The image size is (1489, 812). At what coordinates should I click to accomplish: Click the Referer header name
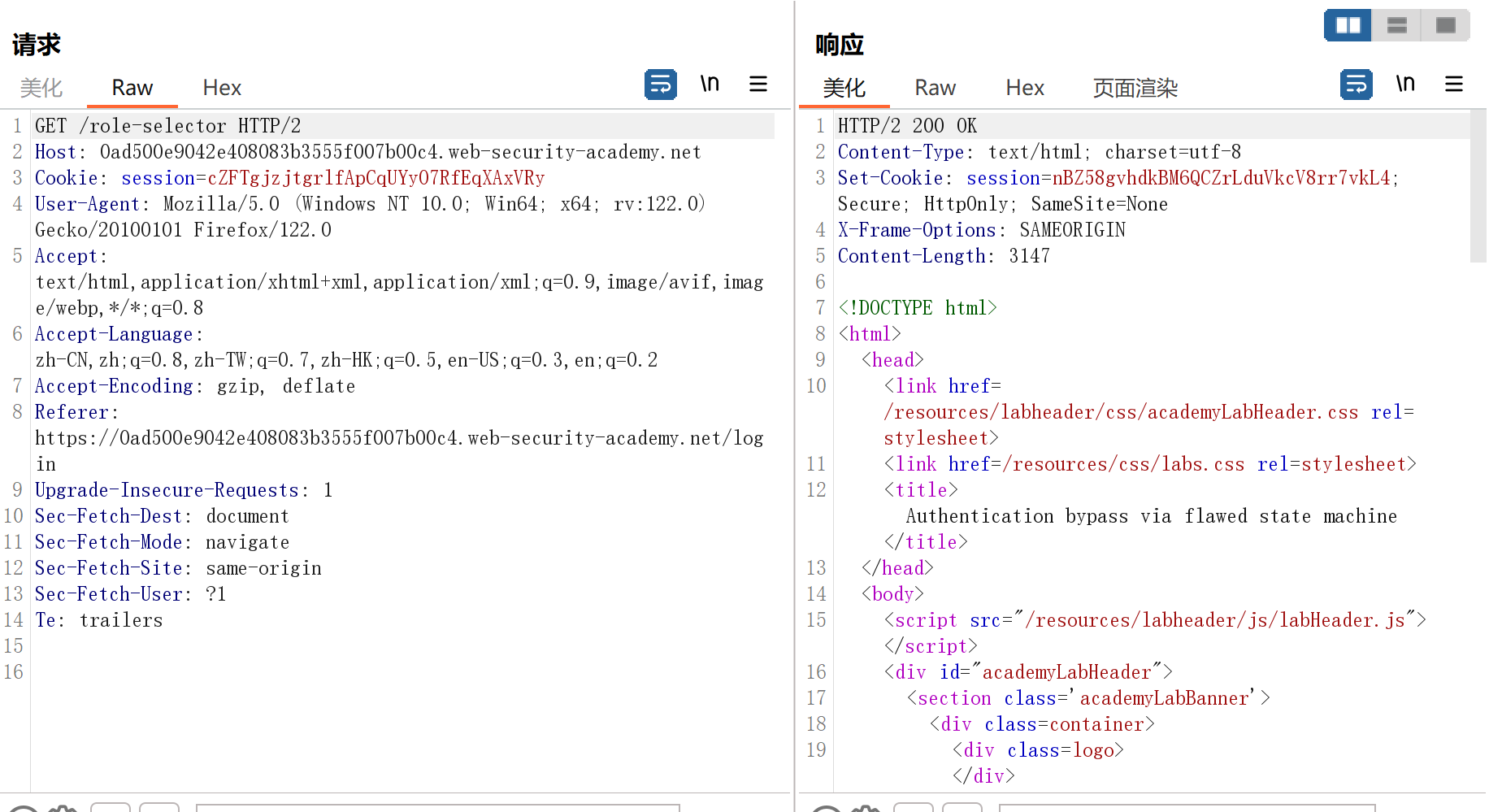72,412
